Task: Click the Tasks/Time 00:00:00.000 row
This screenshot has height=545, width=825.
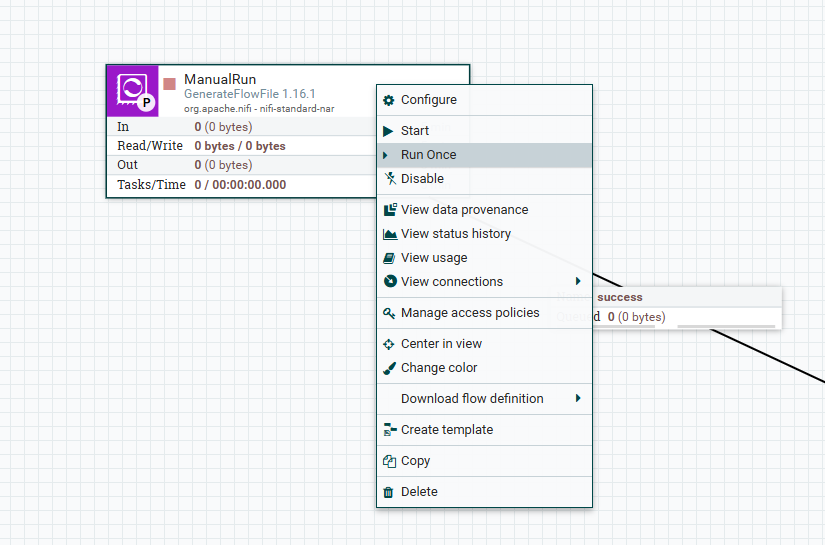Action: click(242, 185)
